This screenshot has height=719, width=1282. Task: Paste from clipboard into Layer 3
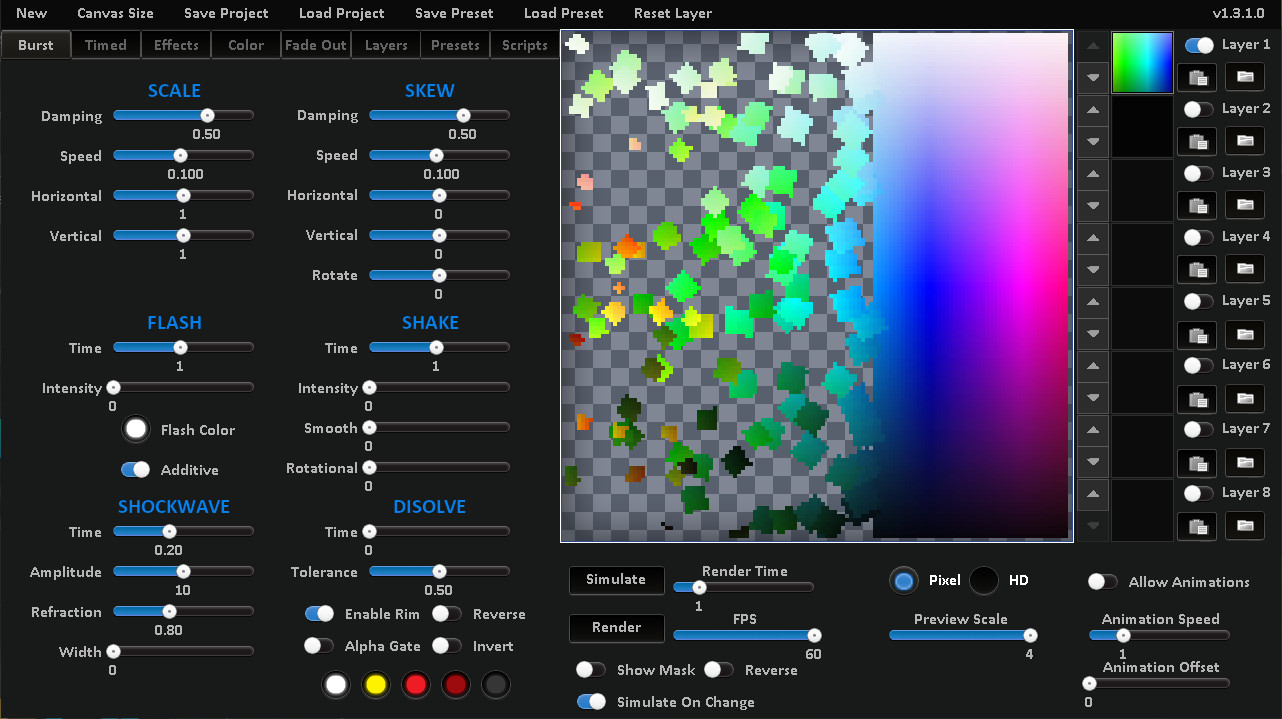1197,205
